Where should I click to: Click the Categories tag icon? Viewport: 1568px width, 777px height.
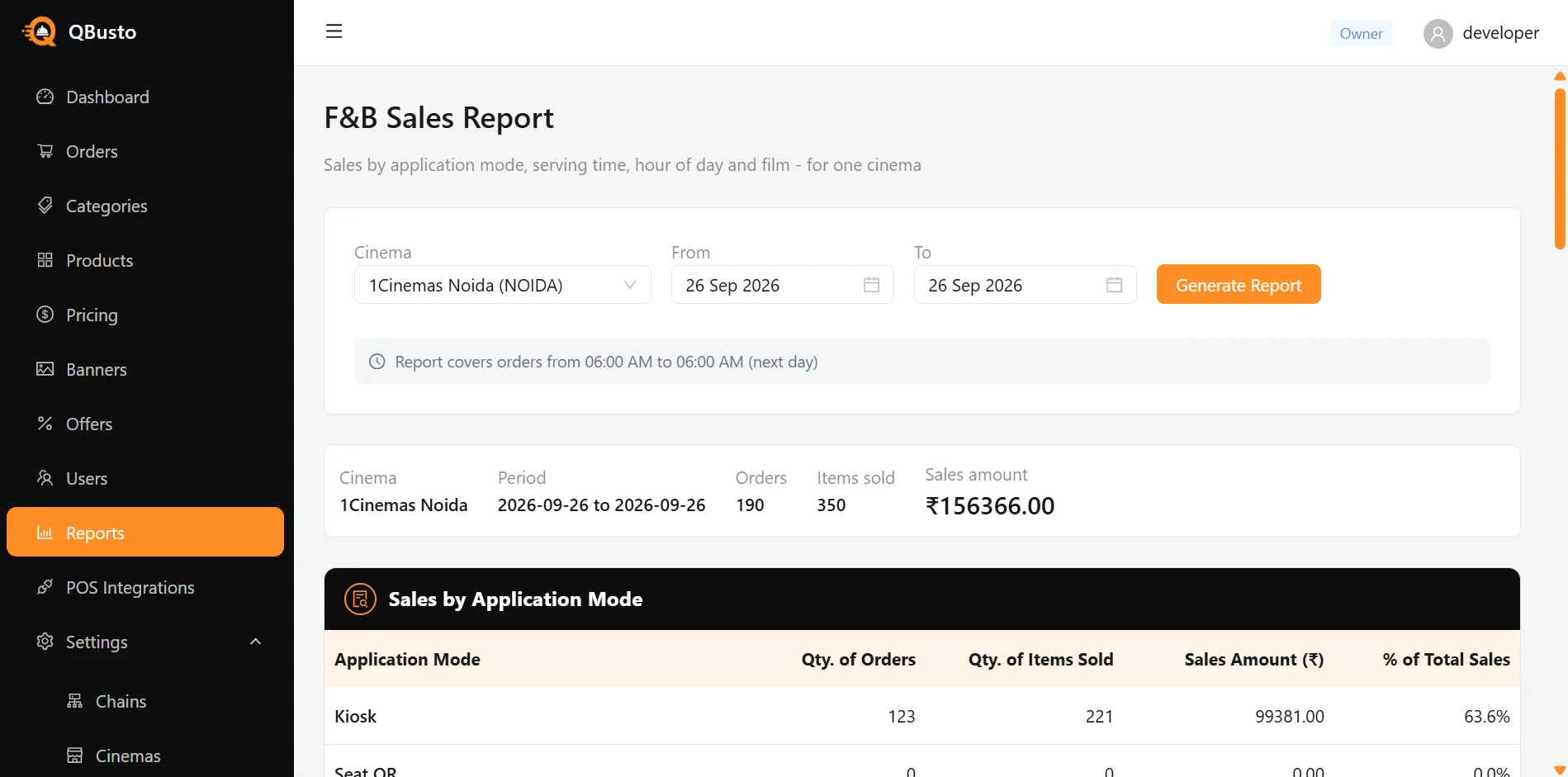(45, 206)
